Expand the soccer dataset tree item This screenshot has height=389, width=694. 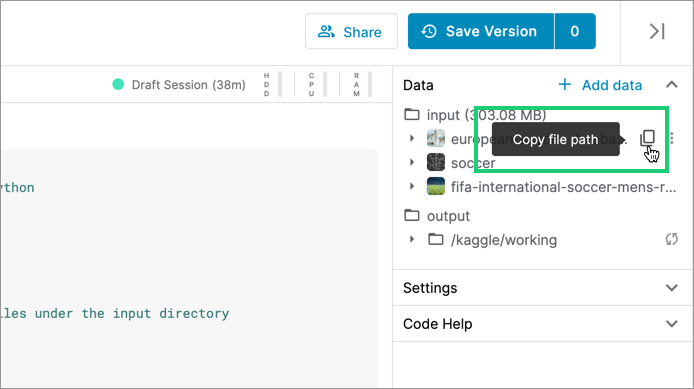[412, 162]
